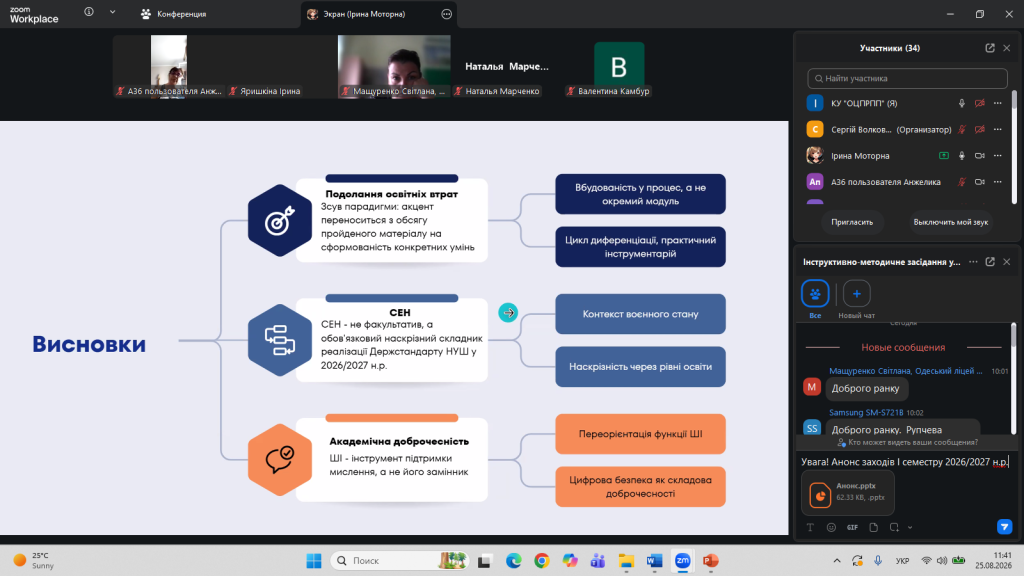Click Samsung SM-S721B sender name in chat
The width and height of the screenshot is (1024, 576).
(866, 413)
